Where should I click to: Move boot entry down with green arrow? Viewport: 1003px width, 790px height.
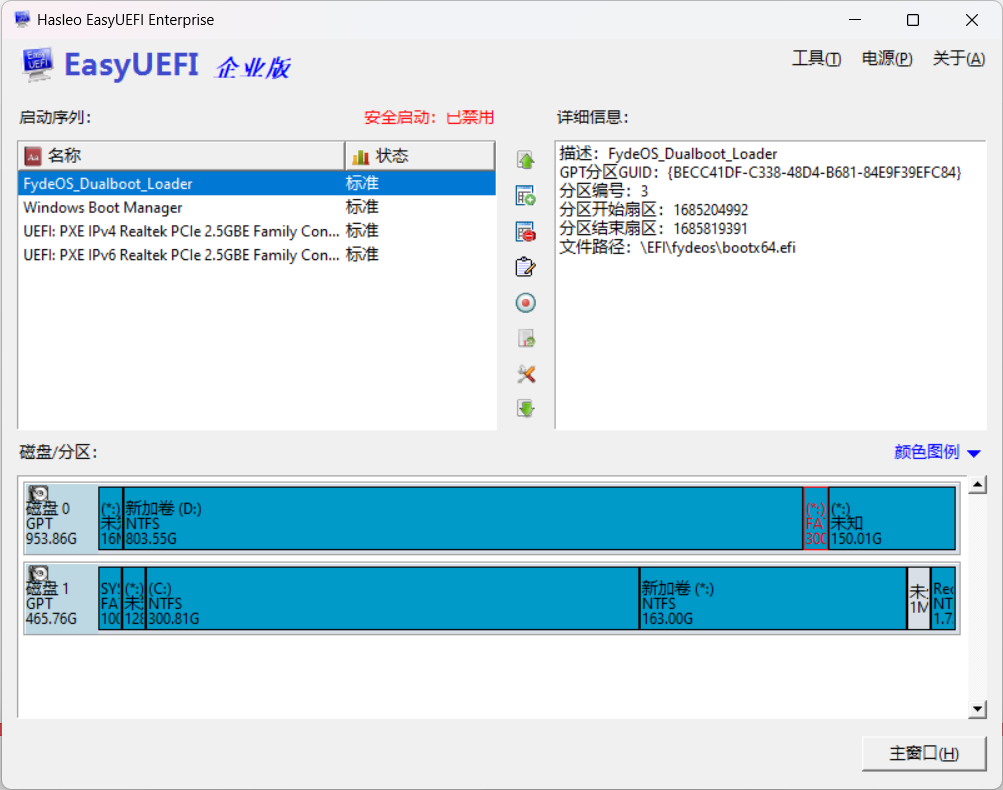pos(526,408)
